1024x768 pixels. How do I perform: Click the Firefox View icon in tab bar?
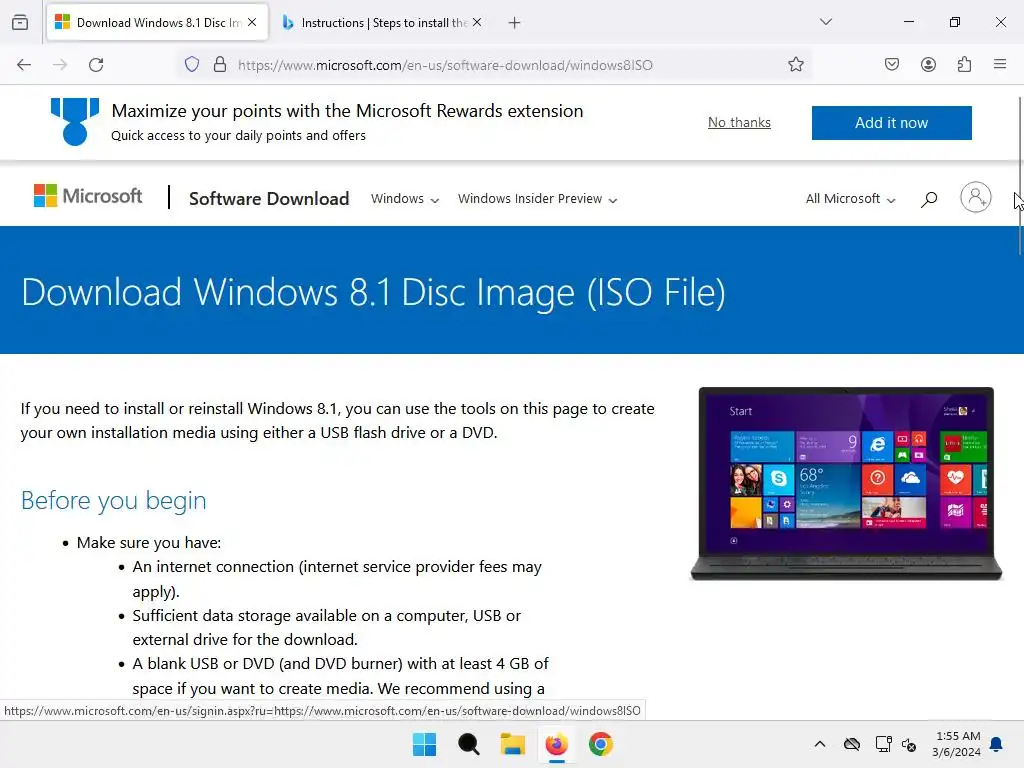point(20,22)
